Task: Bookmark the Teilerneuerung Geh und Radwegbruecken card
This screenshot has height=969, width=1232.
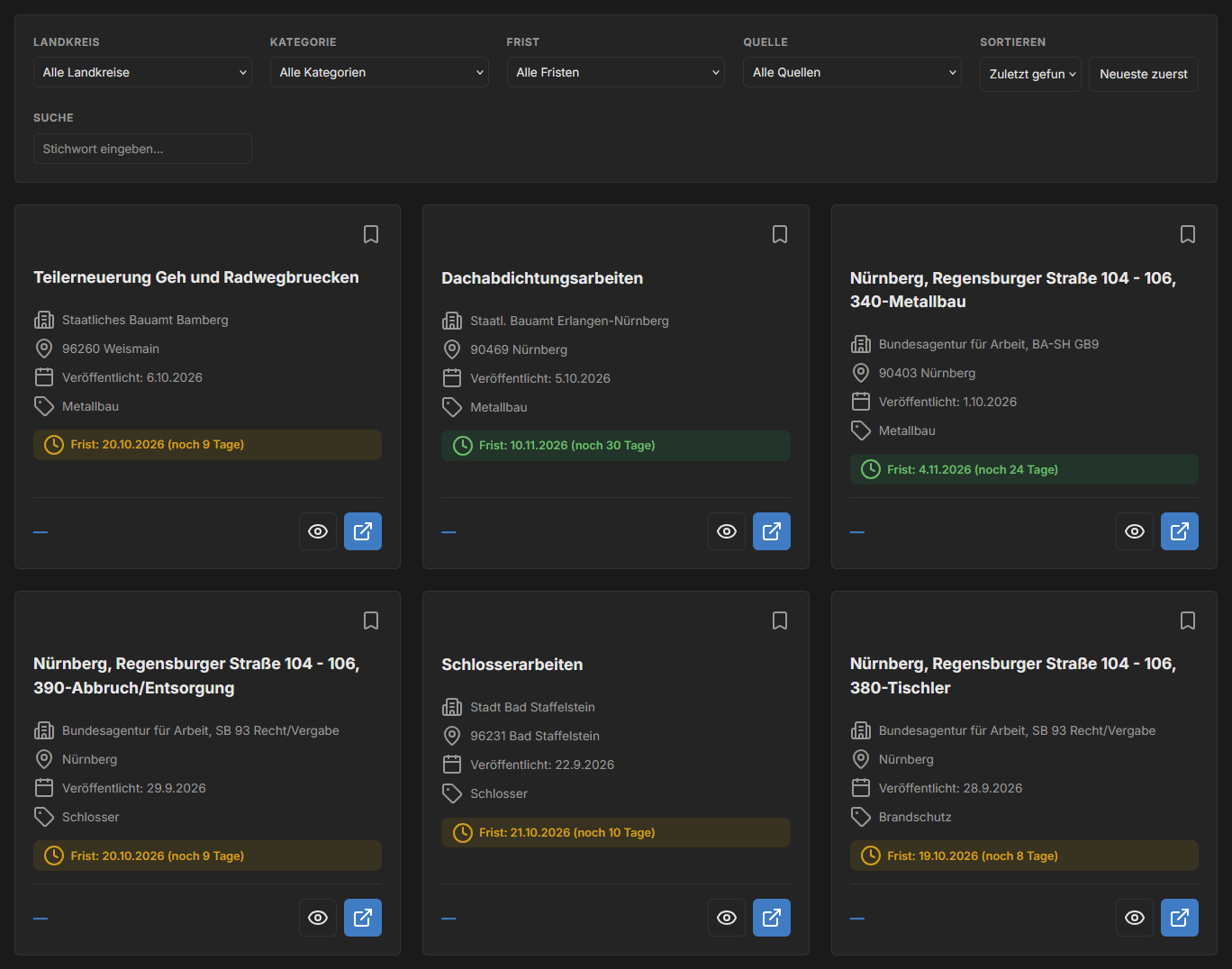Action: click(371, 234)
